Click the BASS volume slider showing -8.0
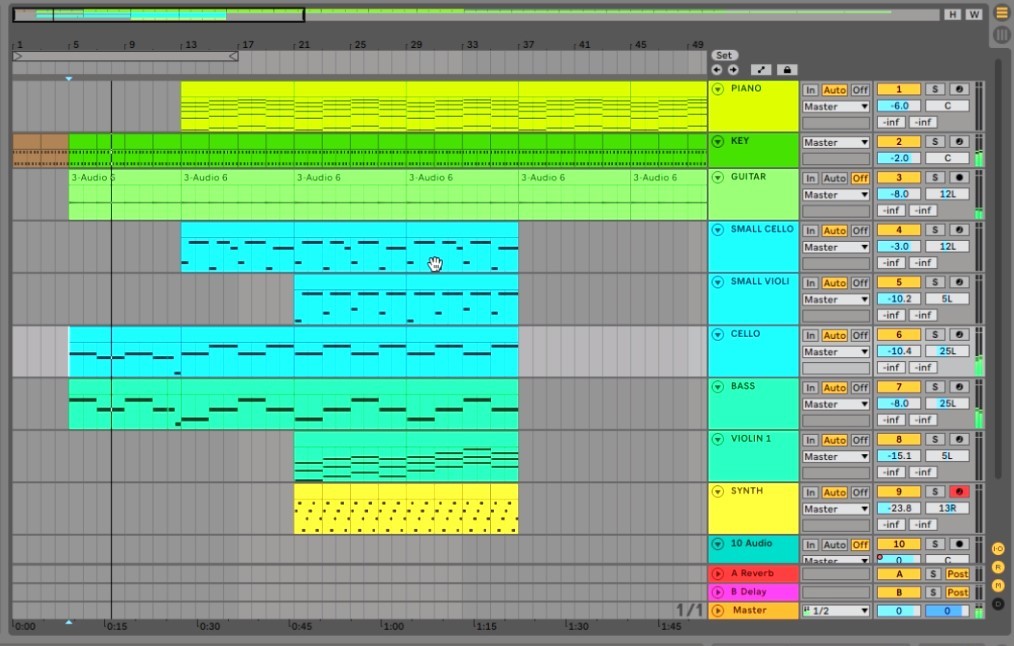This screenshot has height=646, width=1014. pos(898,404)
